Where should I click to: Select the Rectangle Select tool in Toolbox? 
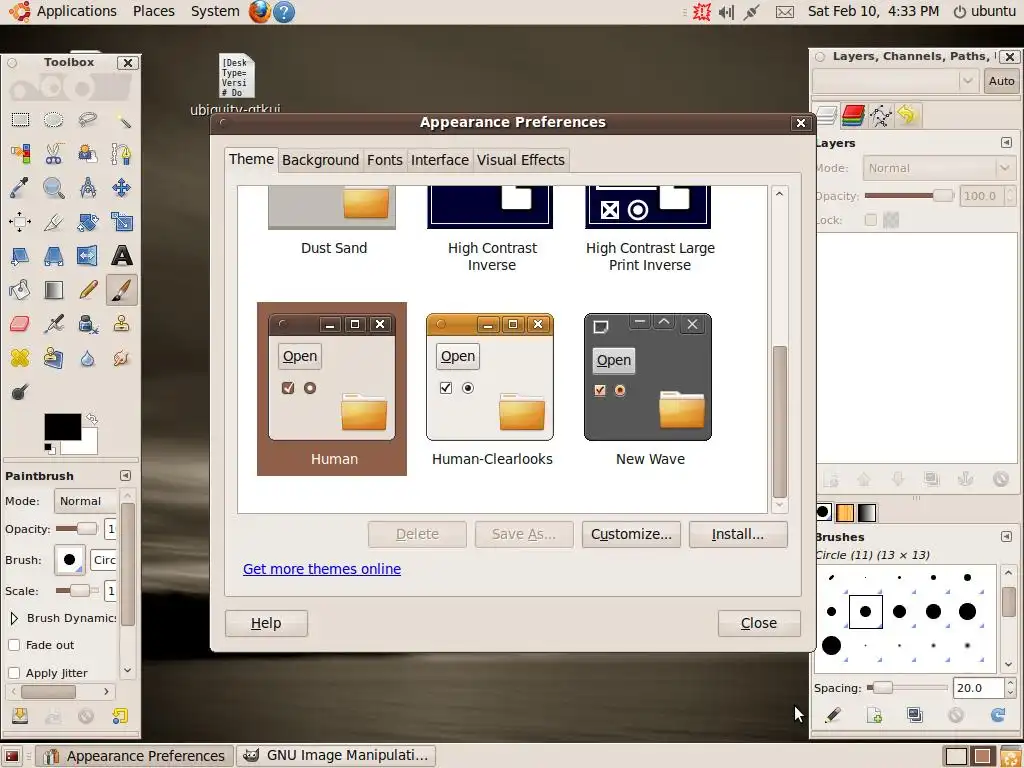click(20, 120)
